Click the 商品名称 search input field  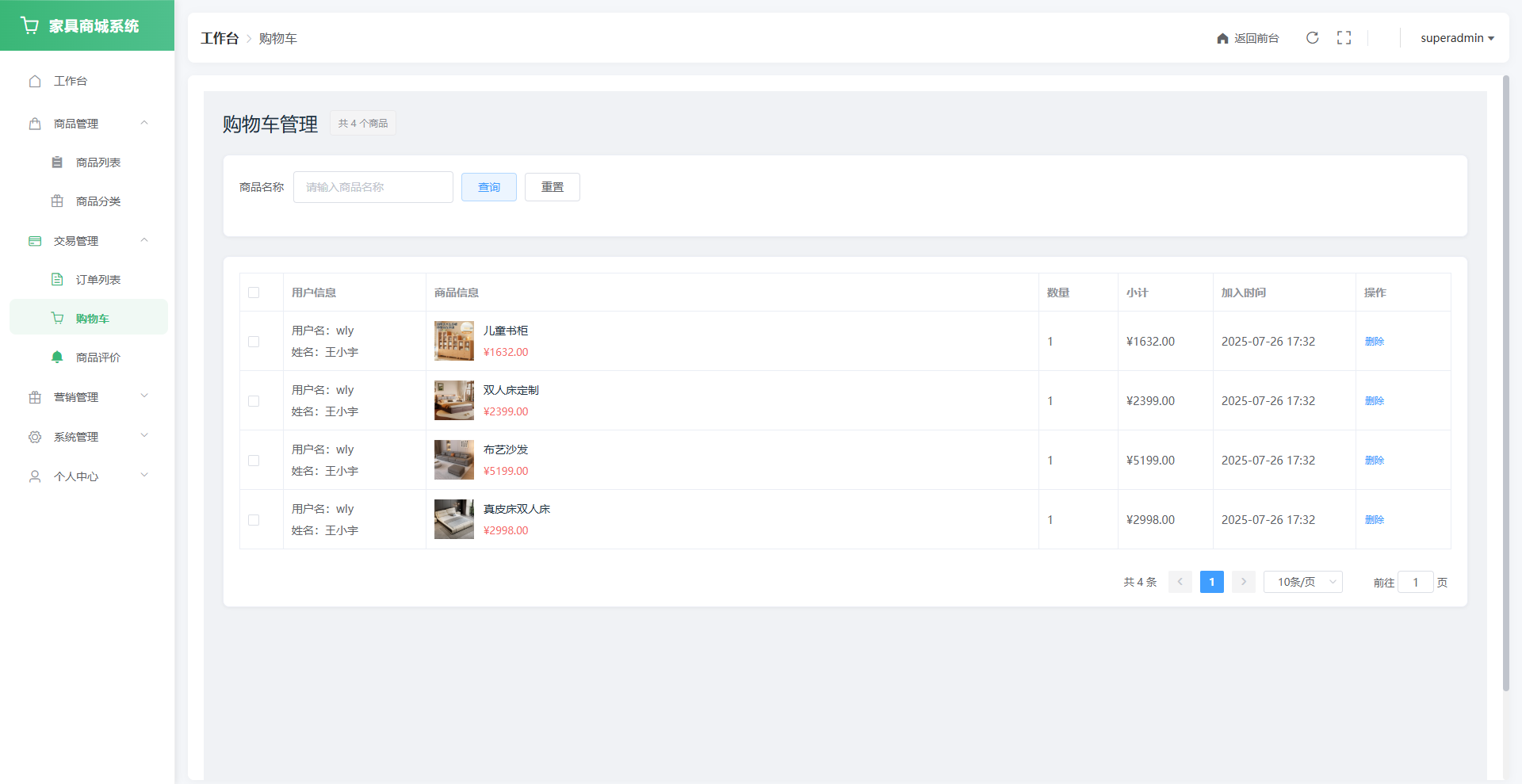(x=373, y=187)
